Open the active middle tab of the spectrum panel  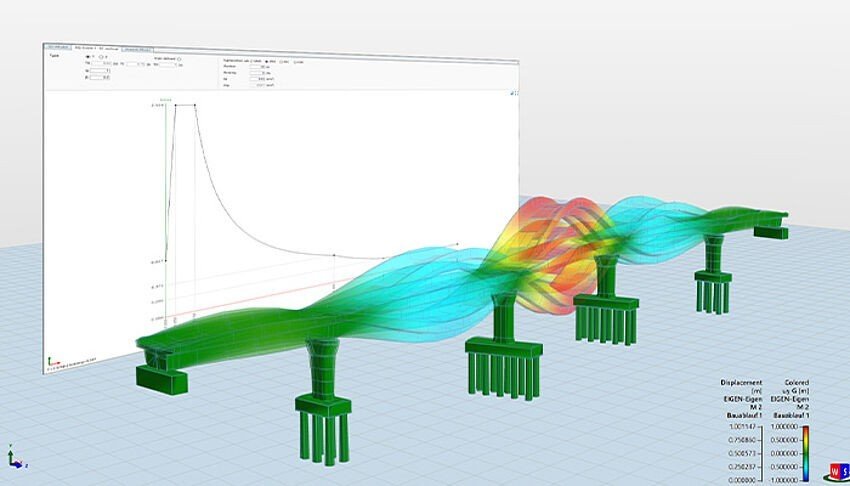pyautogui.click(x=96, y=48)
